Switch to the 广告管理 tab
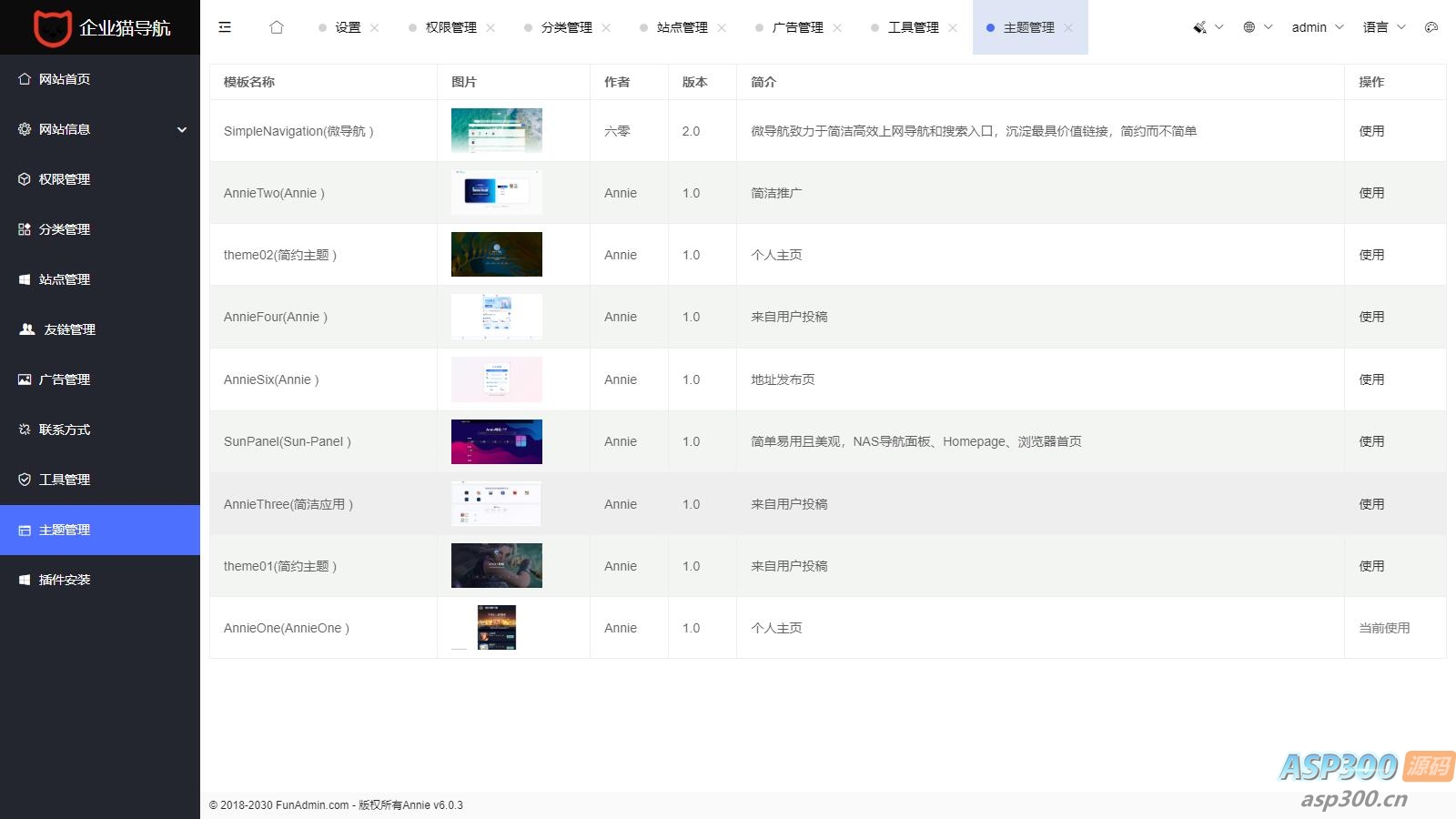Viewport: 1456px width, 819px height. click(x=797, y=27)
